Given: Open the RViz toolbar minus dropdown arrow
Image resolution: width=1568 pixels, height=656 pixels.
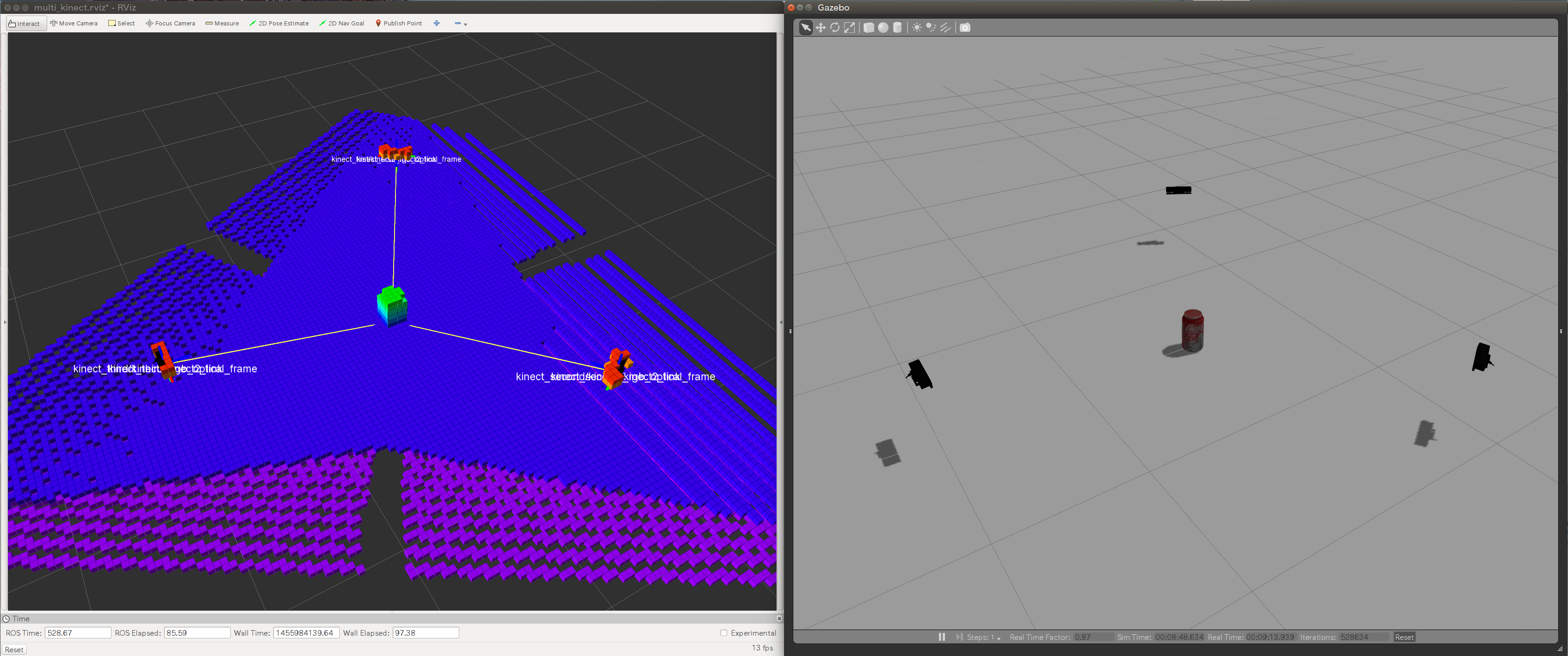Looking at the screenshot, I should click(466, 25).
